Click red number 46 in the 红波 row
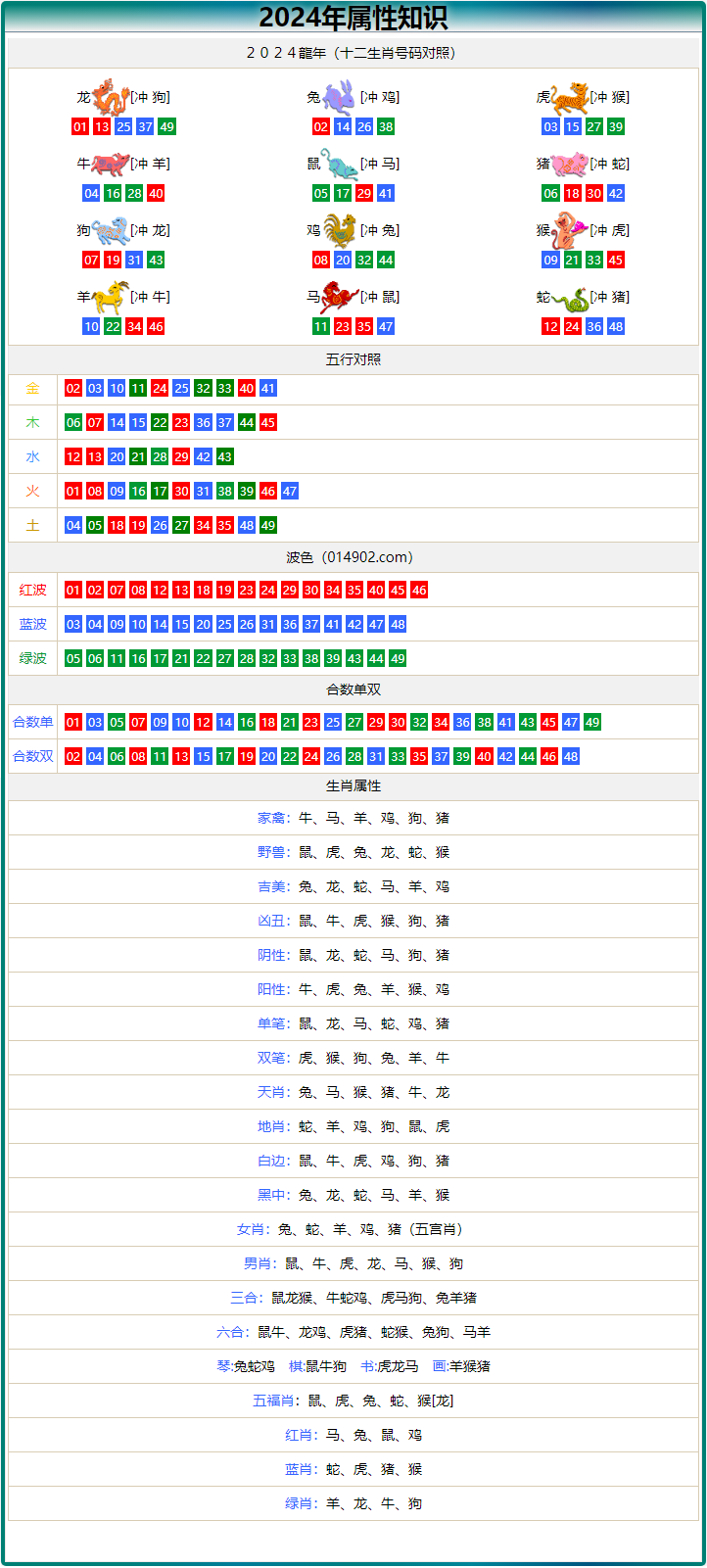Image resolution: width=707 pixels, height=1568 pixels. [x=419, y=590]
